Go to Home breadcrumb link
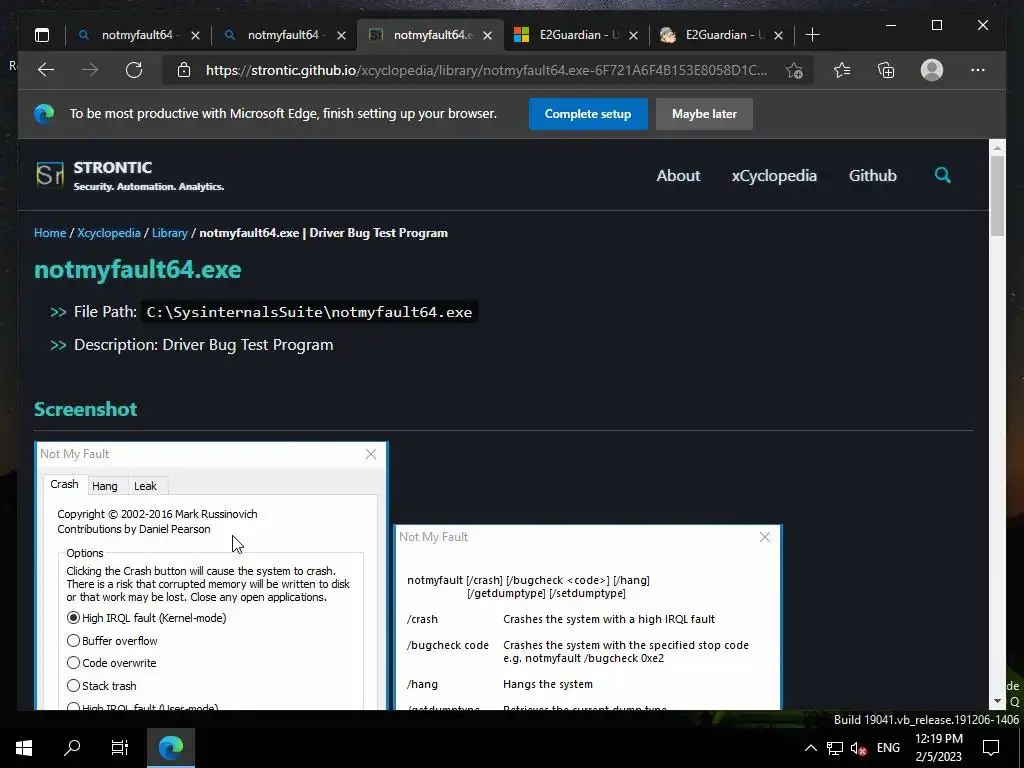This screenshot has height=768, width=1024. tap(50, 233)
